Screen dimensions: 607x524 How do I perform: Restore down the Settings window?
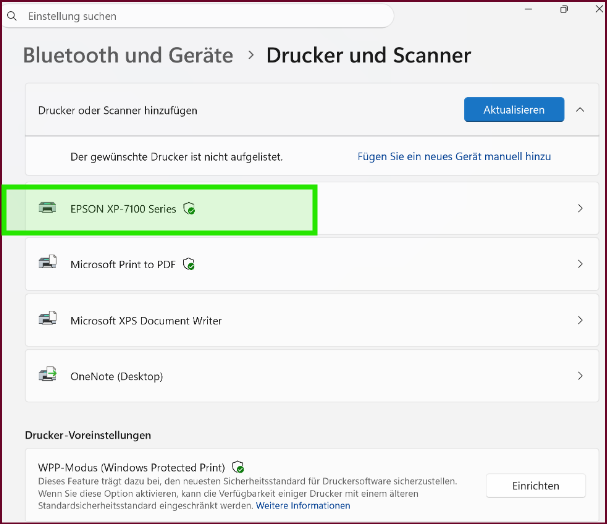(564, 9)
